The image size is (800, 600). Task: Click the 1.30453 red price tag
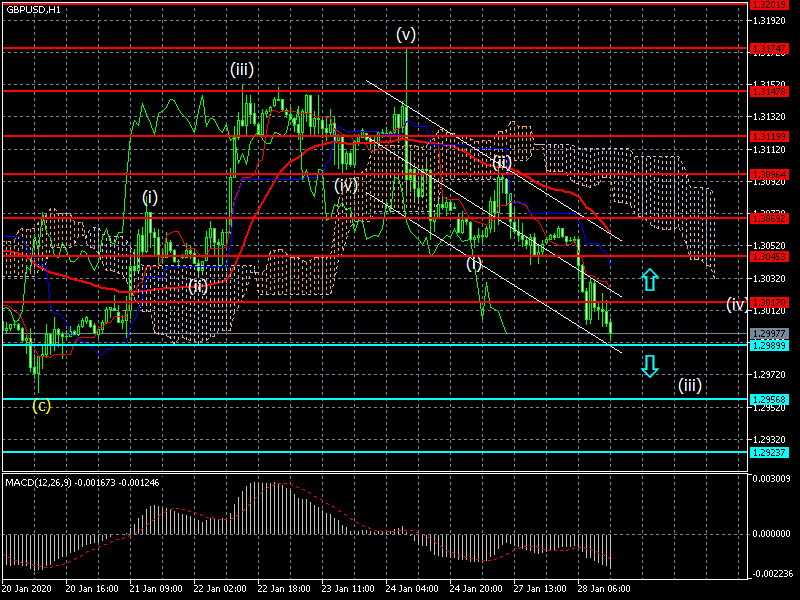click(769, 257)
